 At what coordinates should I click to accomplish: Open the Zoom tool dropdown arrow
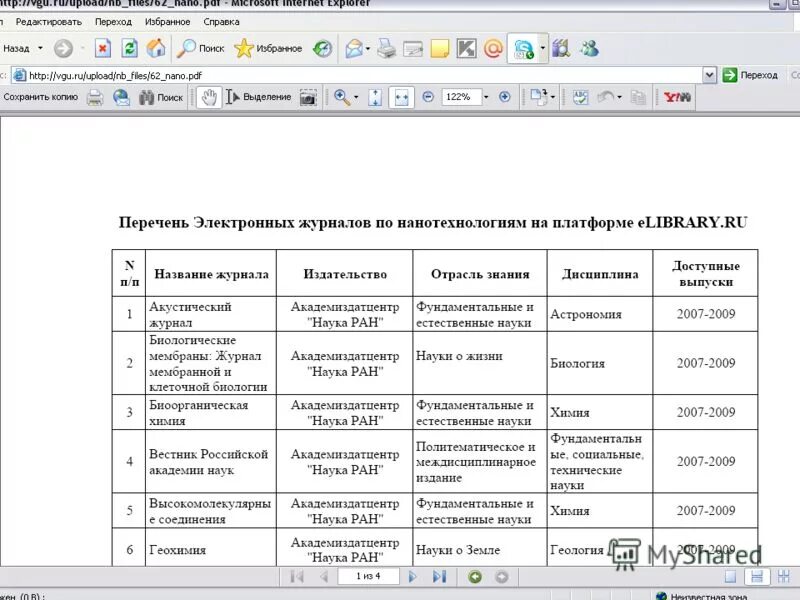point(356,97)
